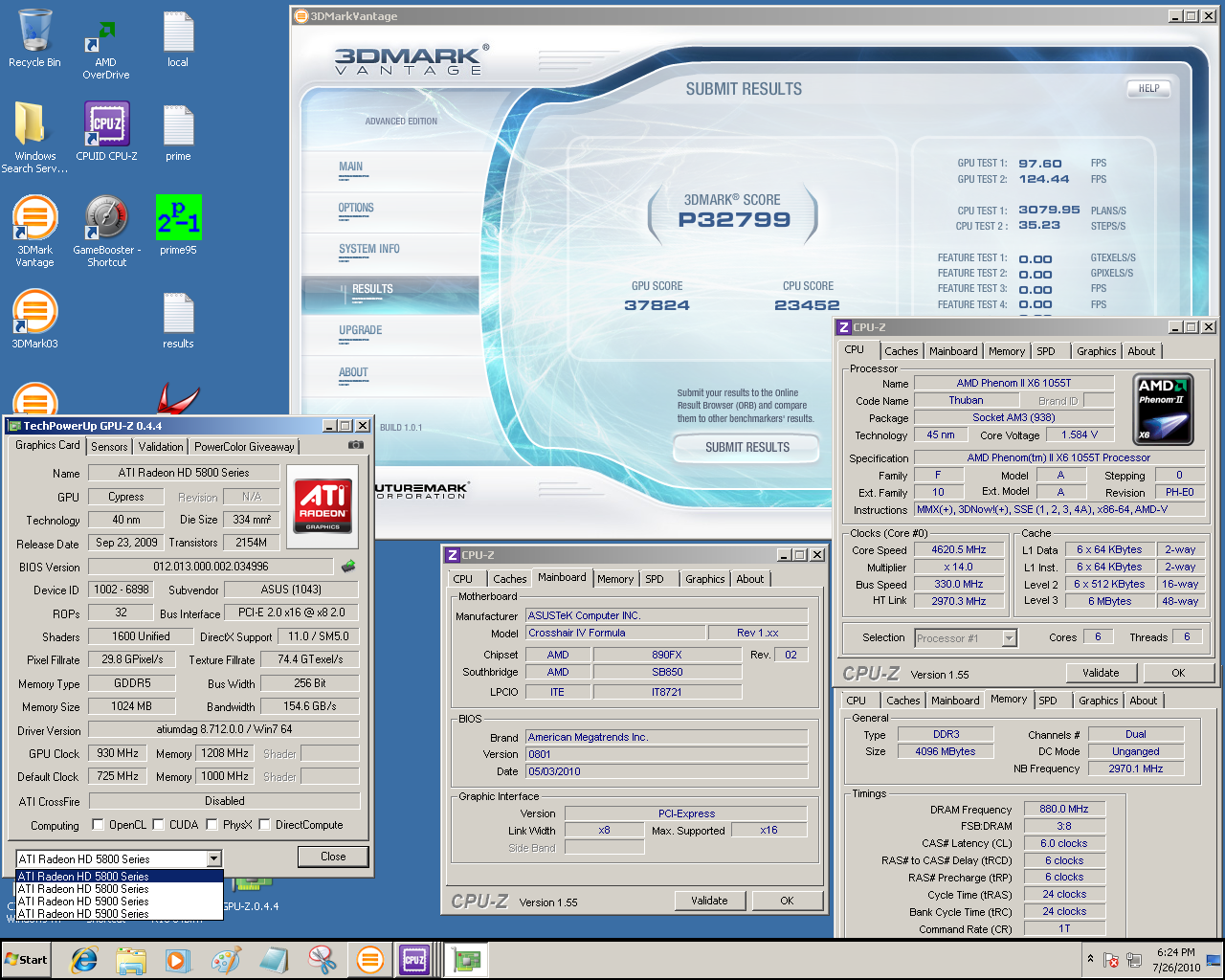Switch to 3DMark Vantage taskbar button
The image size is (1225, 980).
(x=369, y=960)
